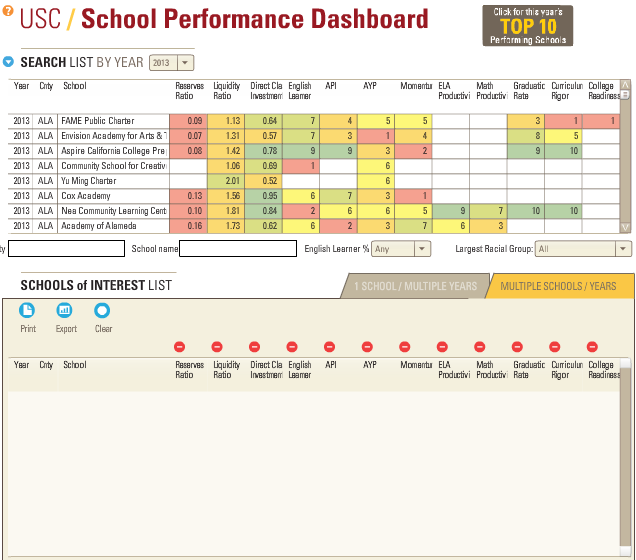Click red minus above Graduation Rate column

[518, 346]
